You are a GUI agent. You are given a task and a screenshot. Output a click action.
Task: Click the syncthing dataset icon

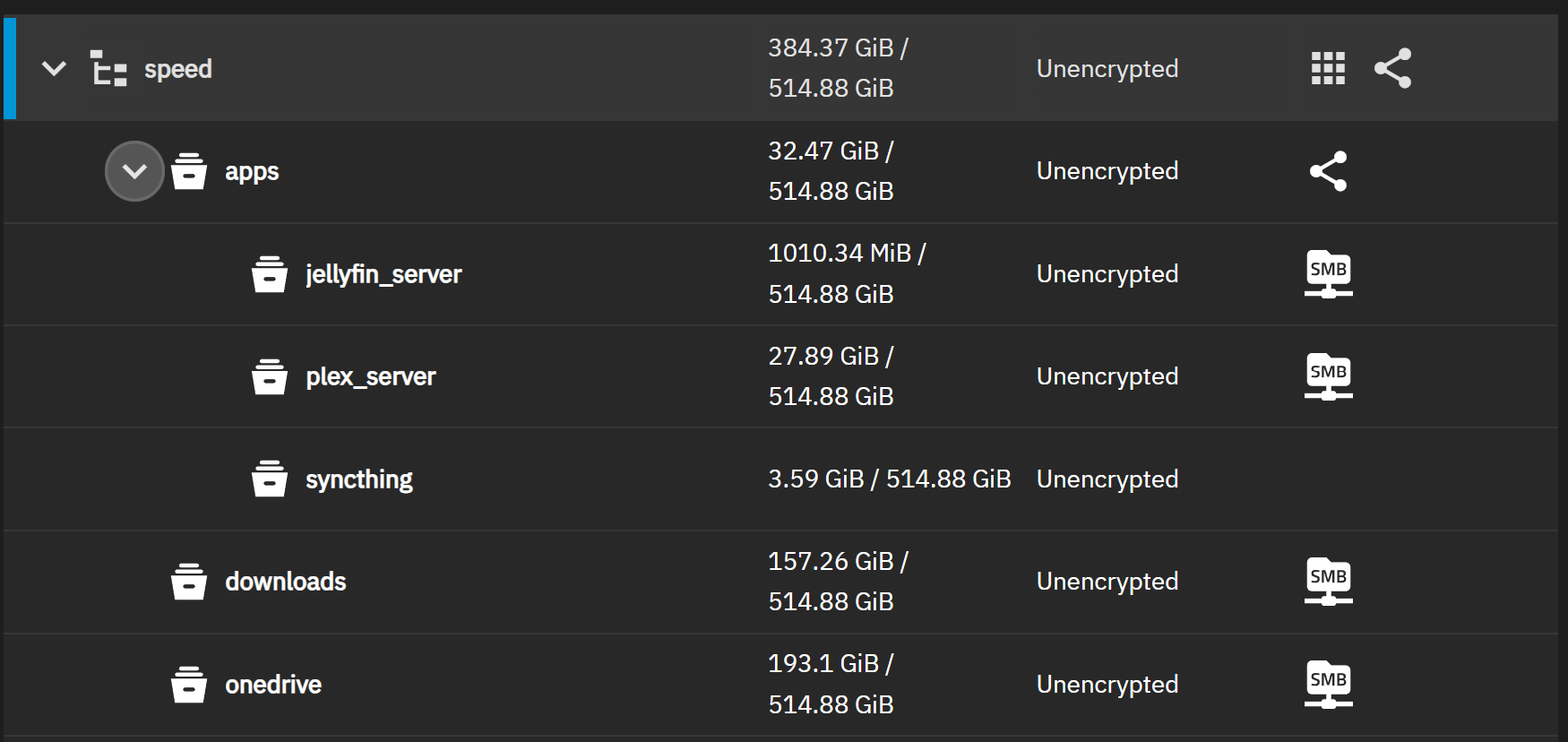(270, 479)
